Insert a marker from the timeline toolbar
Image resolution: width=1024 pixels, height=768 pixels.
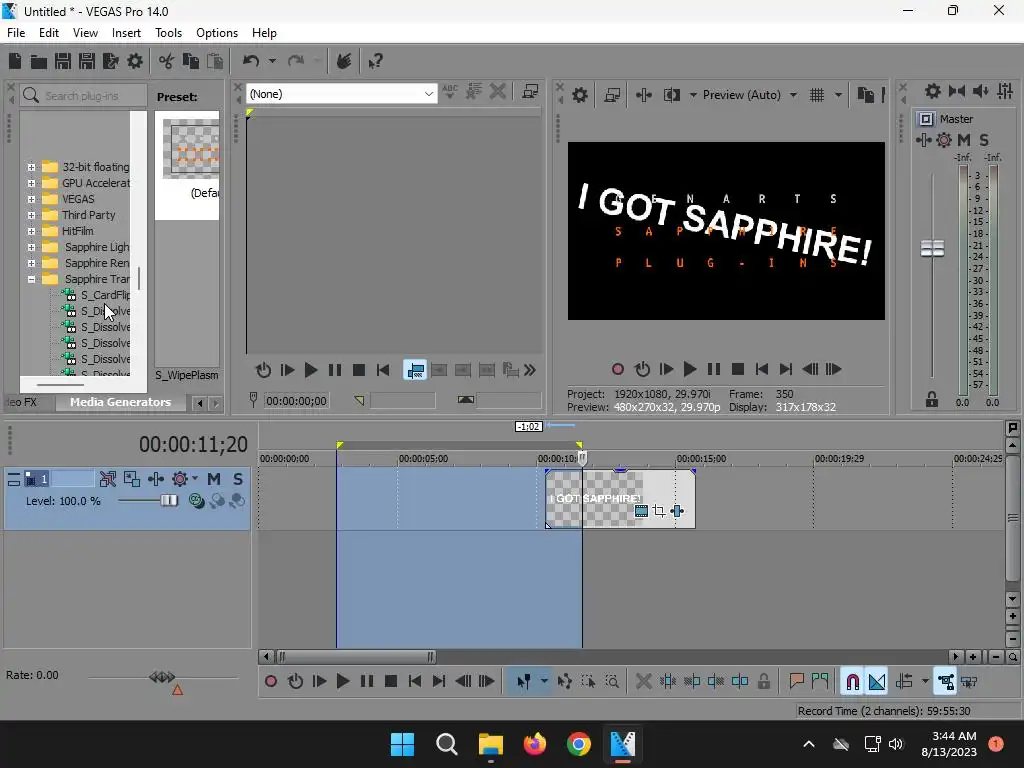(x=796, y=682)
